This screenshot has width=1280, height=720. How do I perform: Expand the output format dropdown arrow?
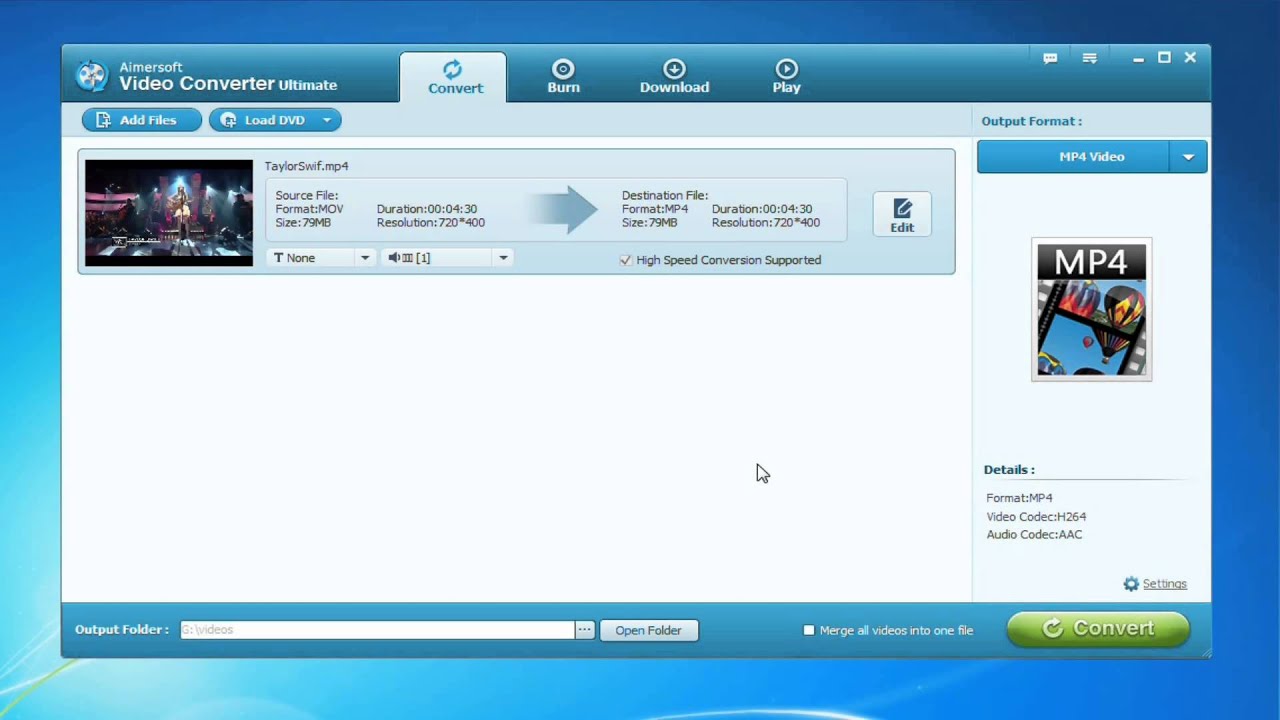click(x=1188, y=157)
